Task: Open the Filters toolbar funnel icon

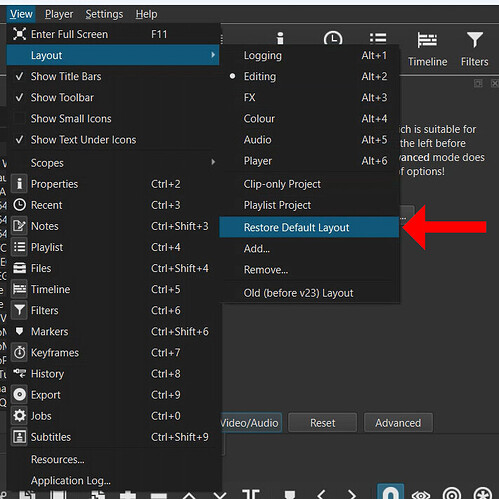Action: pyautogui.click(x=475, y=40)
